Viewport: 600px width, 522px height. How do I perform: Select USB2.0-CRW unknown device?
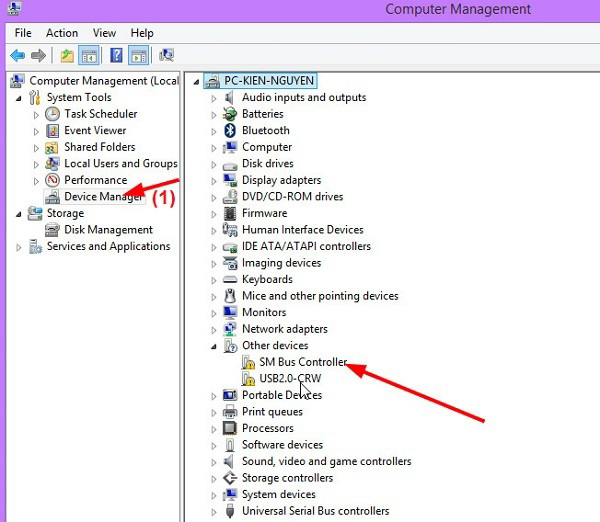[290, 378]
